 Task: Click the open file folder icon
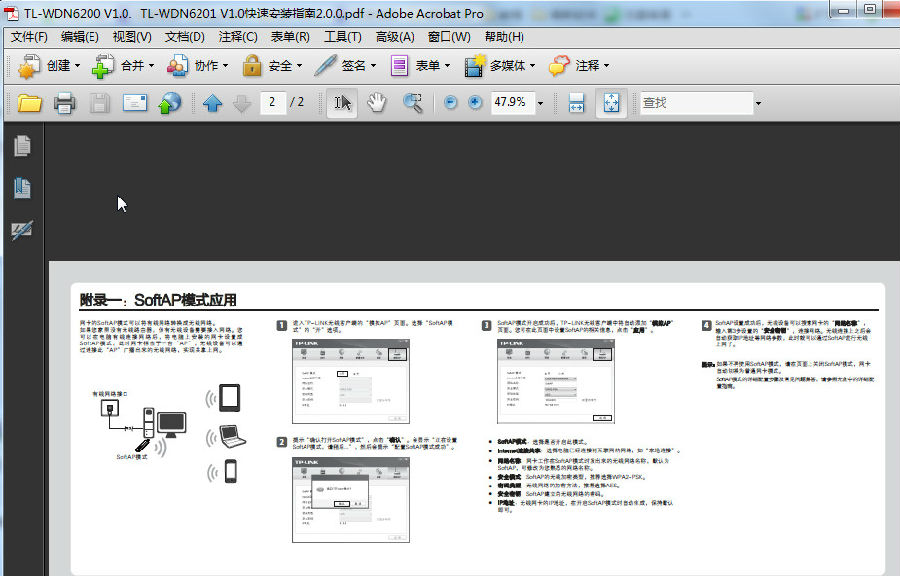point(30,103)
